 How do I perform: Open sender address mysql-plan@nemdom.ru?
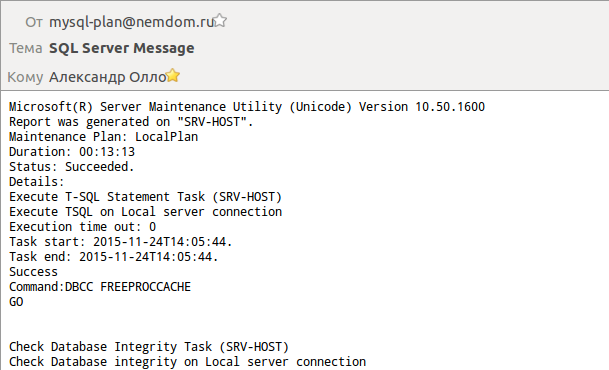(131, 22)
